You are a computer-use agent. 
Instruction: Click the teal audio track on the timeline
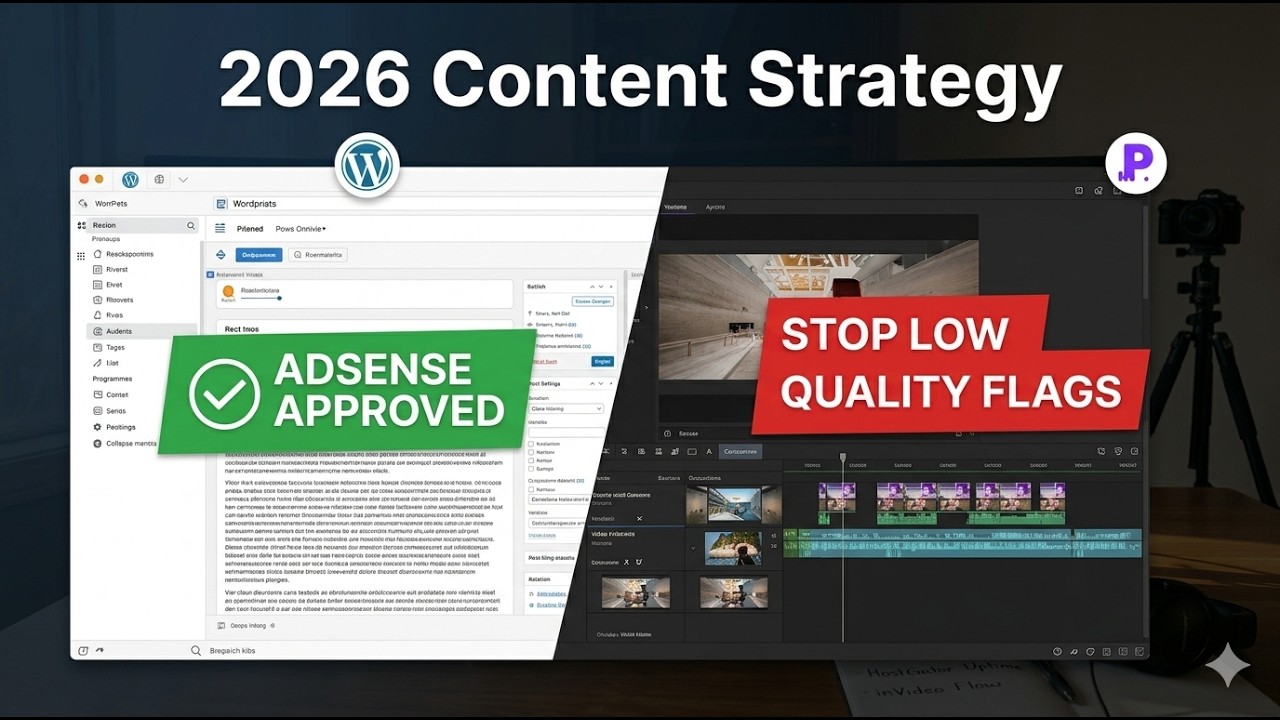pos(962,543)
